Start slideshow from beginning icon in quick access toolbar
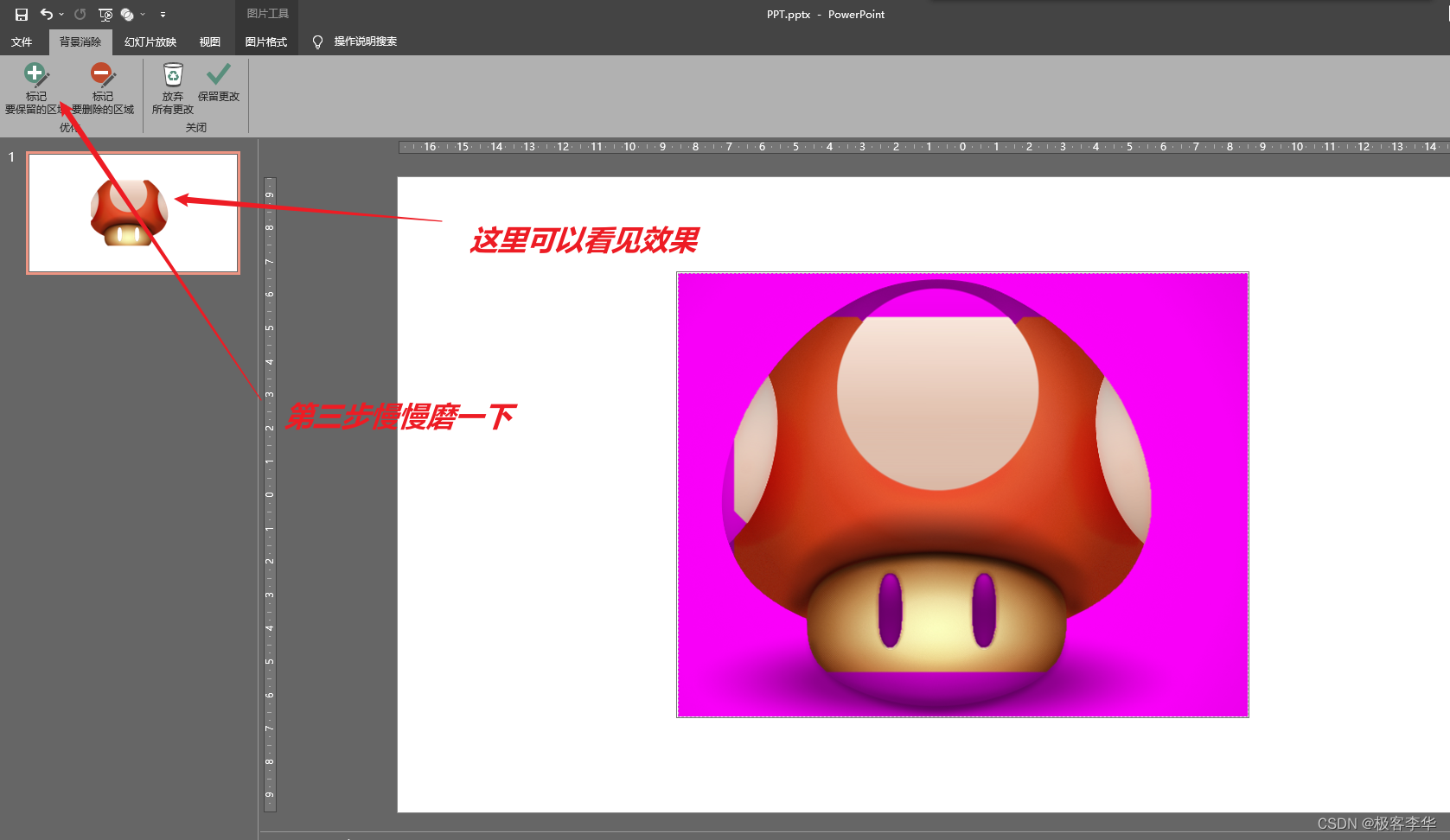 coord(105,15)
